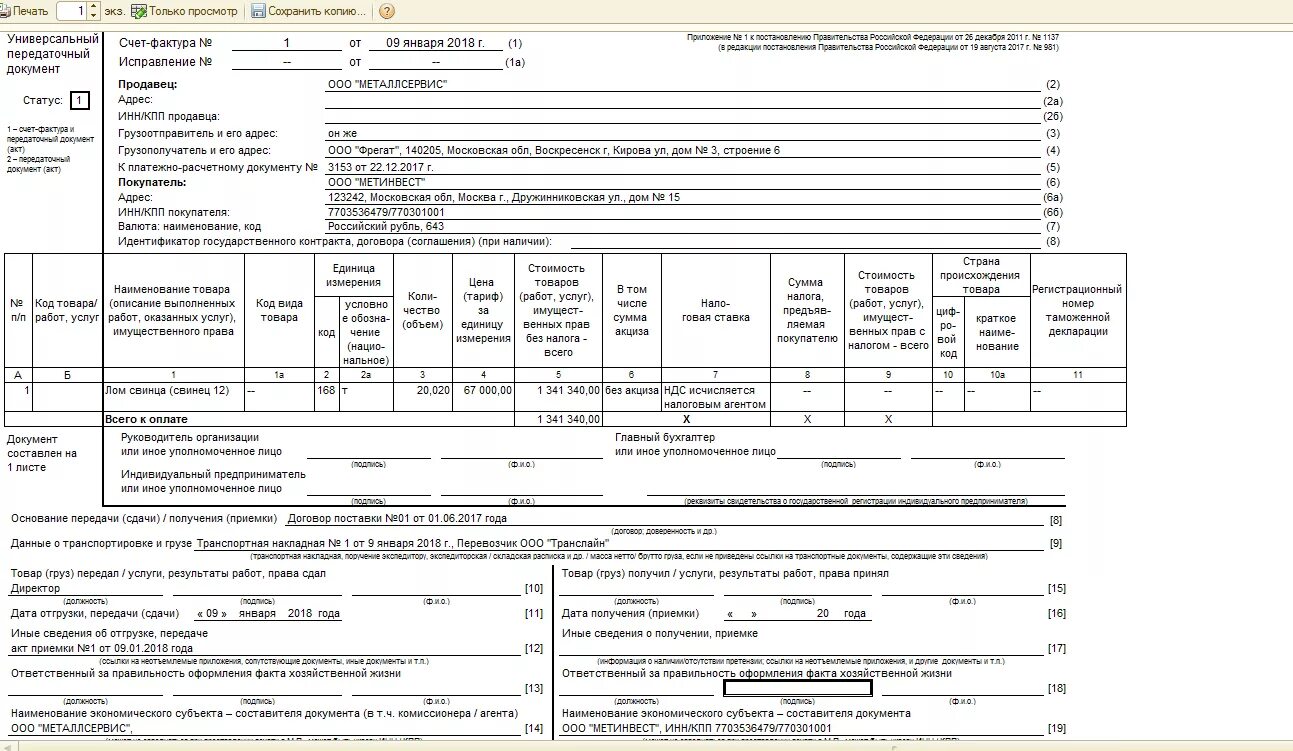Screen dimensions: 1293x751
Task: Click the selected empty signature cell in field 18
Action: tap(797, 687)
